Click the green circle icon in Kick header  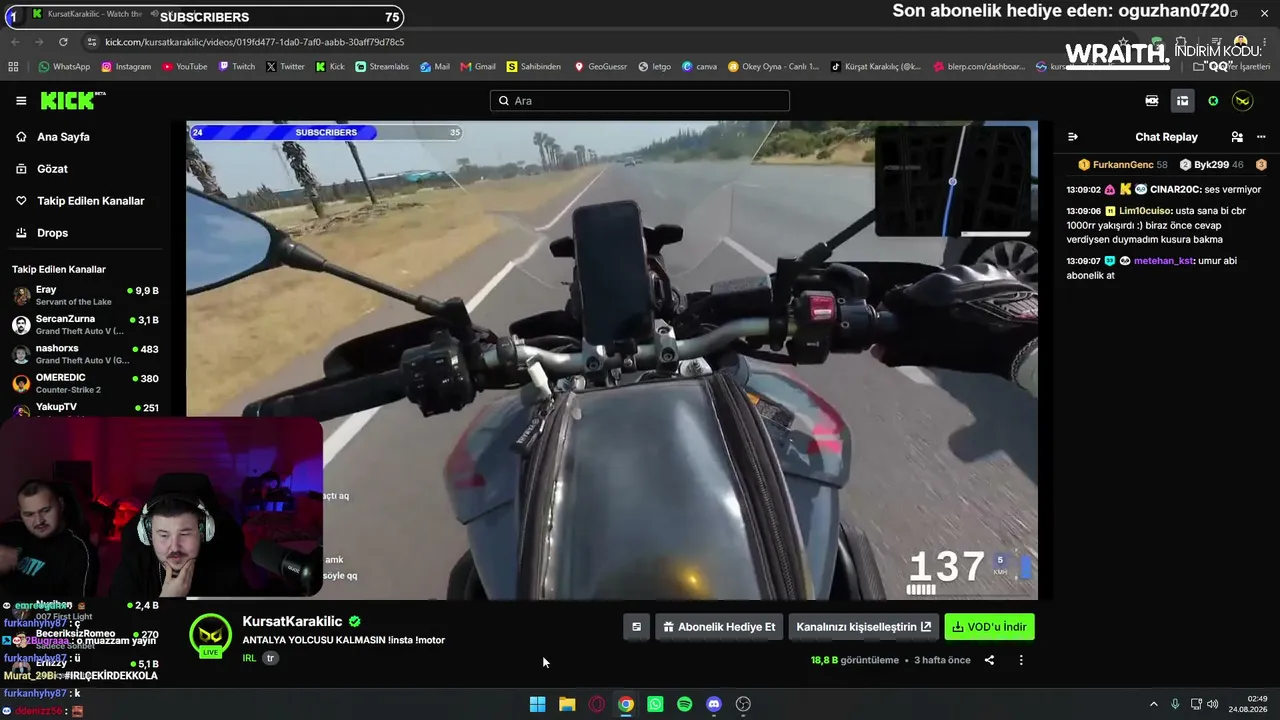pyautogui.click(x=1213, y=101)
